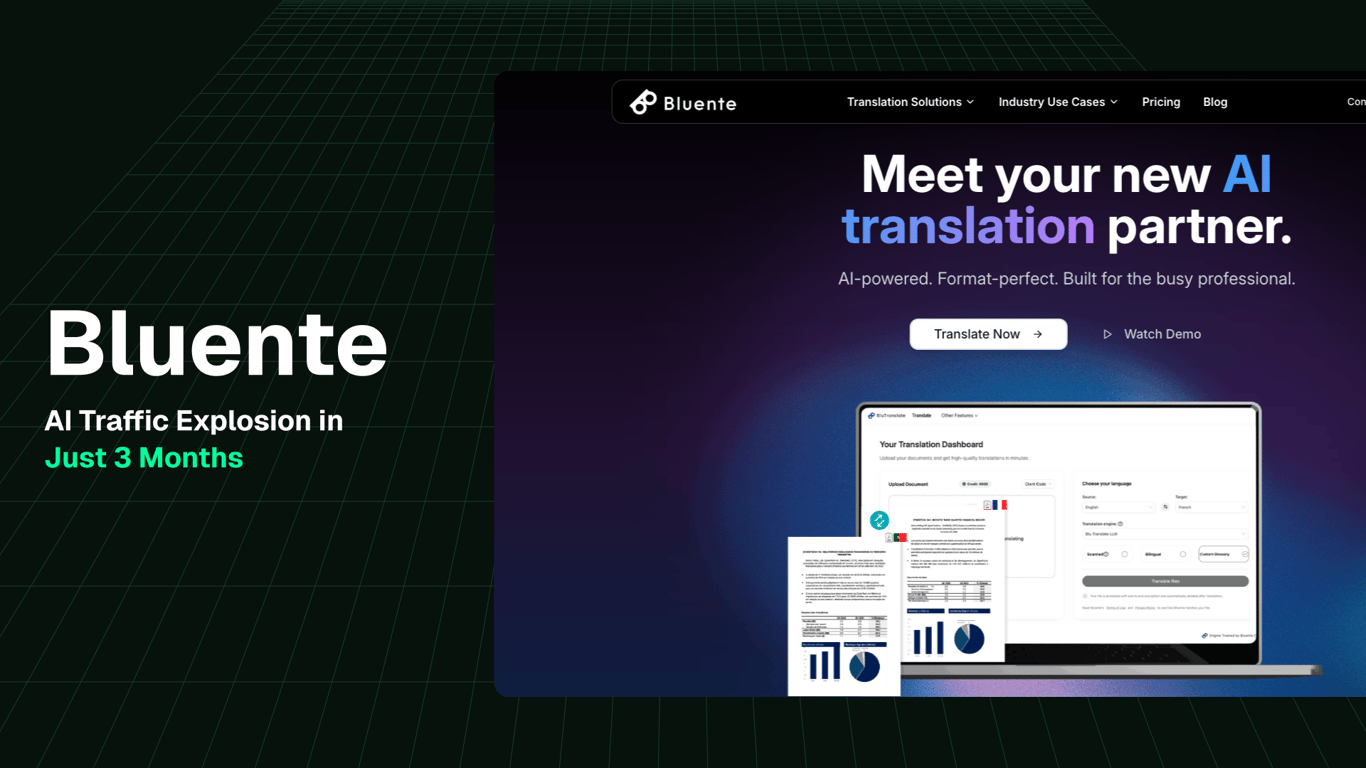
Task: Open the Translation Solutions menu
Action: [x=910, y=102]
